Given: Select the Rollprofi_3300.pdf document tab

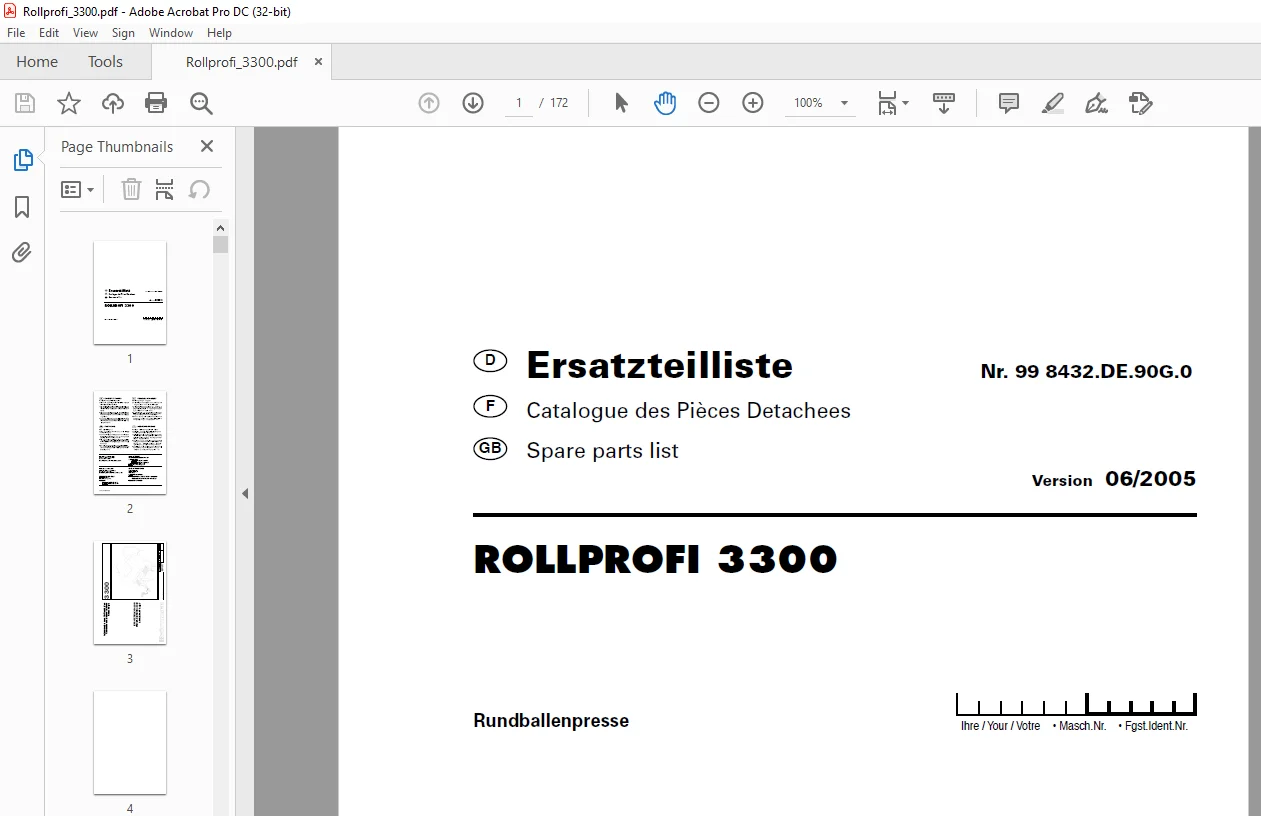Looking at the screenshot, I should (241, 62).
